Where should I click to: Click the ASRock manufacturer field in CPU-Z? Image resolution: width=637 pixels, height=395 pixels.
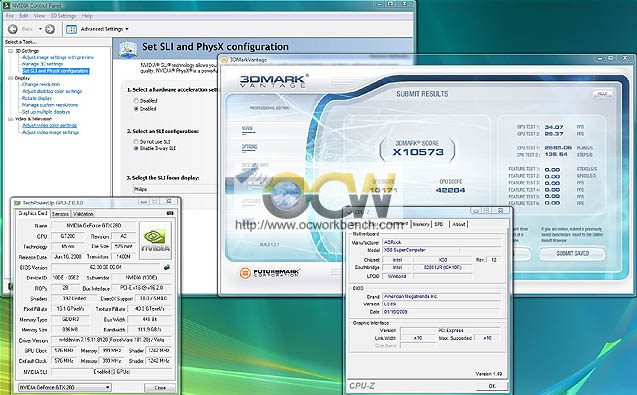442,242
